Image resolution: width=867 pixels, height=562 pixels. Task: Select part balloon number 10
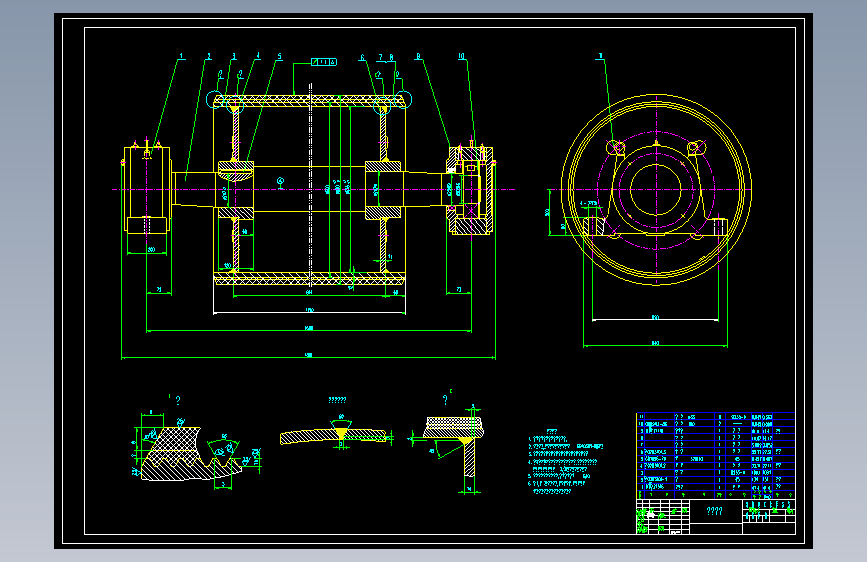tap(462, 56)
